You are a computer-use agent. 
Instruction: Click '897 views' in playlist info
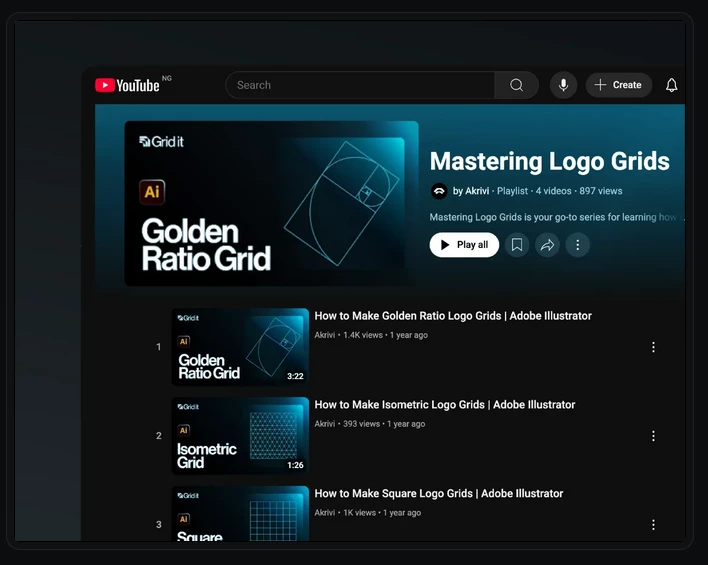click(x=601, y=191)
